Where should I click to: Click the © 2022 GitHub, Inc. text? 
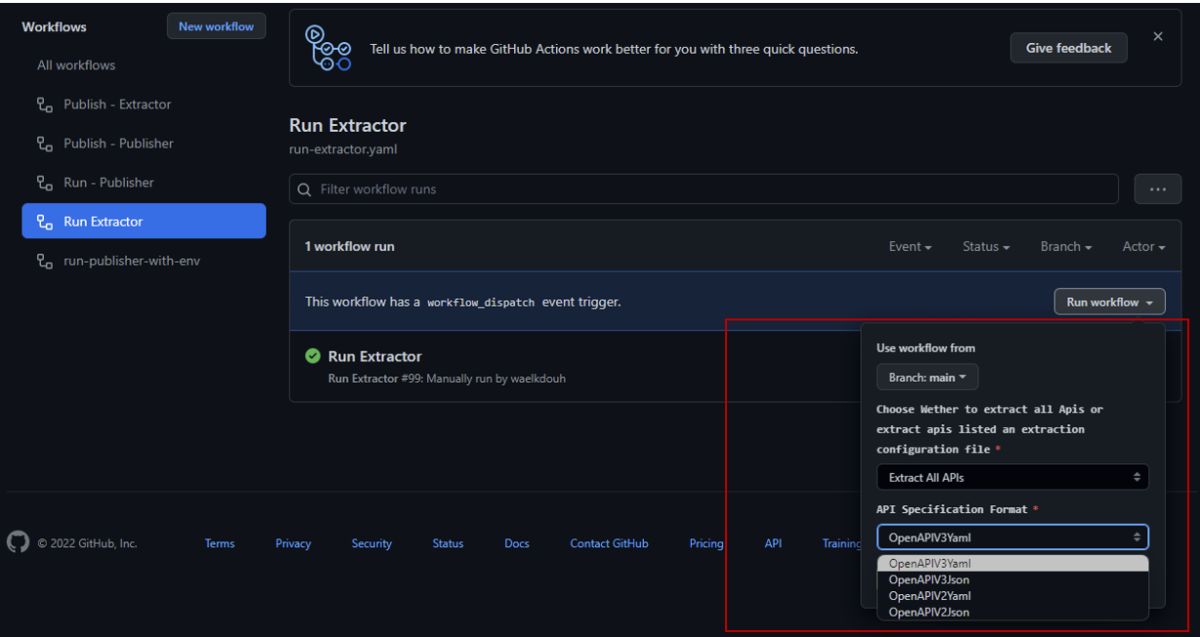point(86,544)
